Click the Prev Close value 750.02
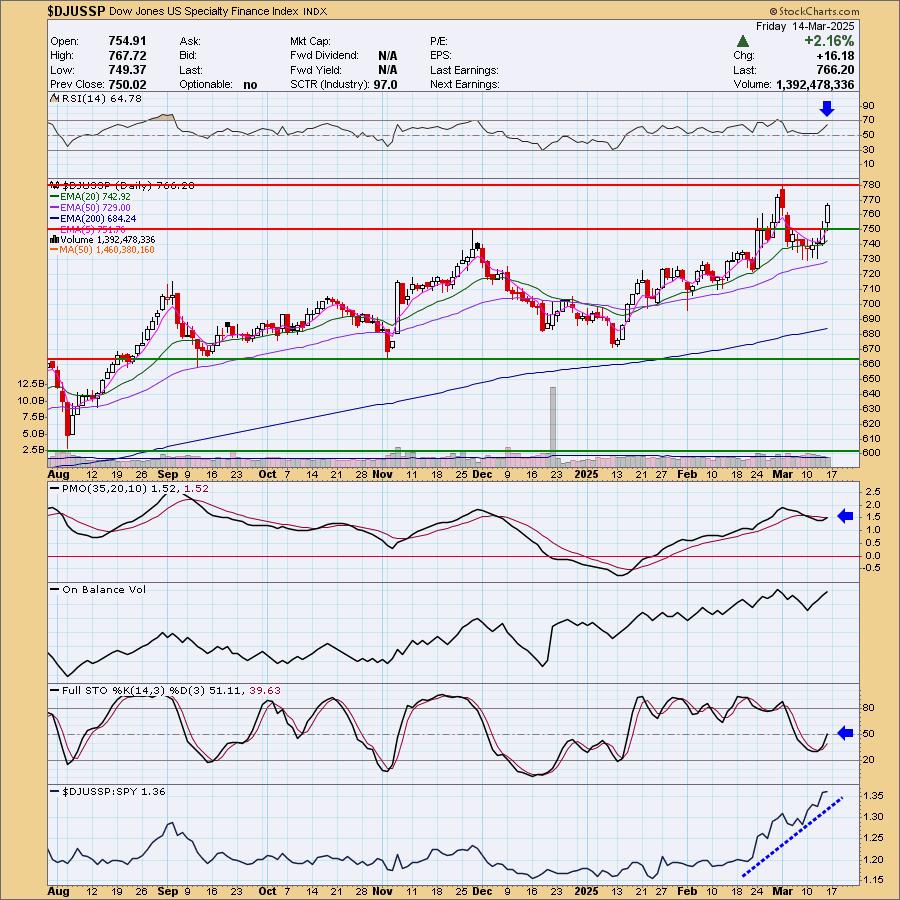Screen dimensions: 900x900 tap(127, 84)
